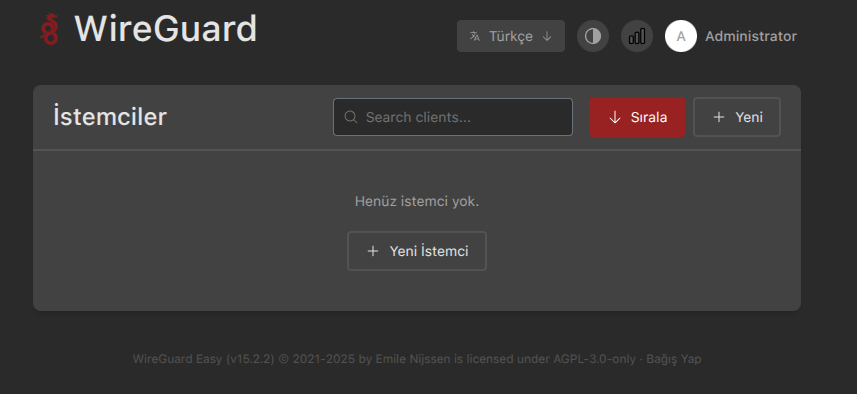Click the WireGuard dragon logo icon
Image resolution: width=857 pixels, height=394 pixels.
(x=50, y=30)
